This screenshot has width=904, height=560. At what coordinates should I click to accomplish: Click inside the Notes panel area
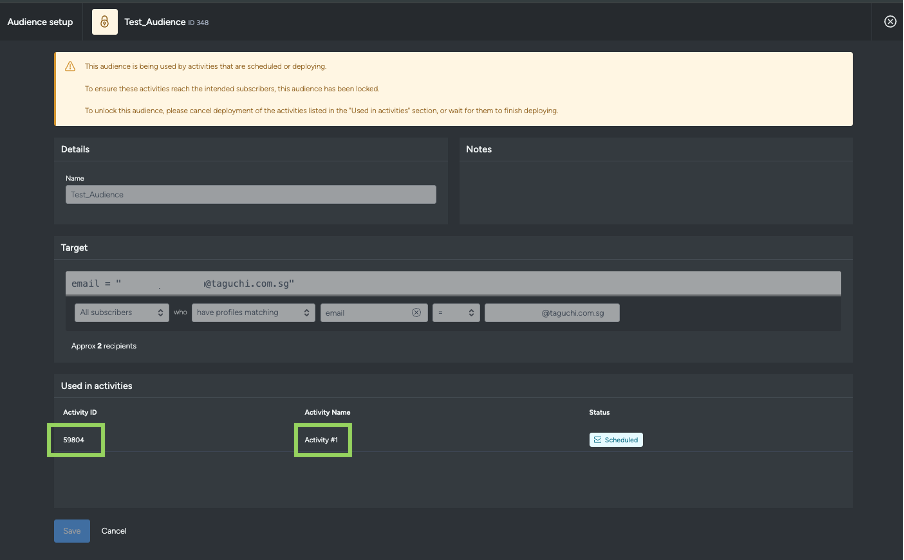tap(656, 190)
